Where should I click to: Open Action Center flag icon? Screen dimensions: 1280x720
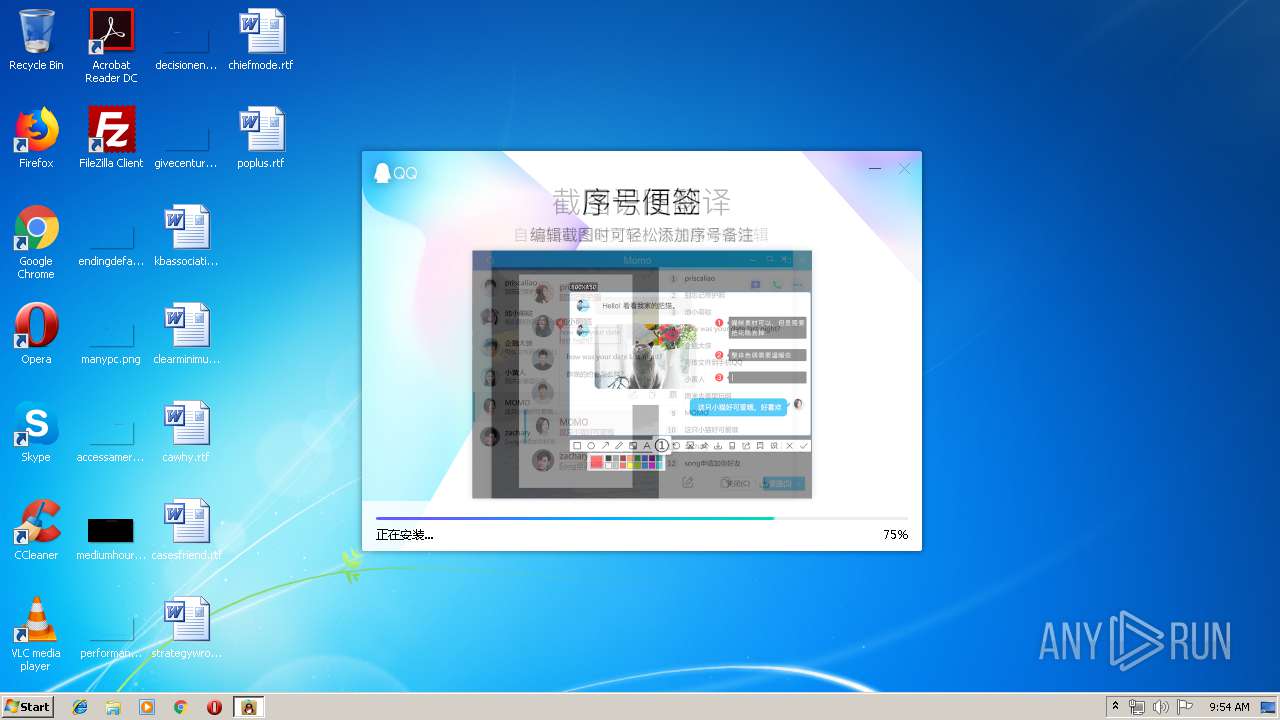tap(1185, 707)
